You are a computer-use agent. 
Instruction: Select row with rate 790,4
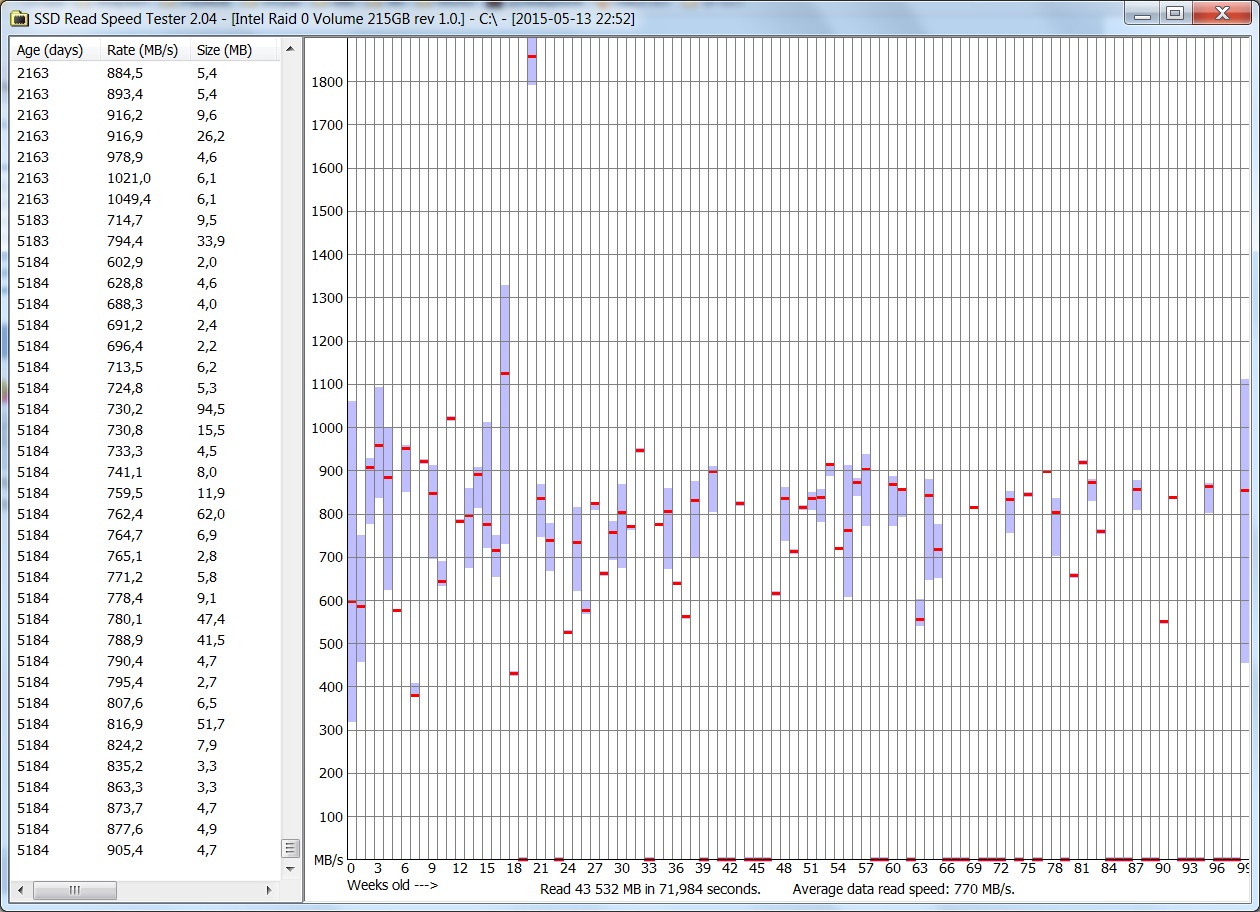click(144, 661)
